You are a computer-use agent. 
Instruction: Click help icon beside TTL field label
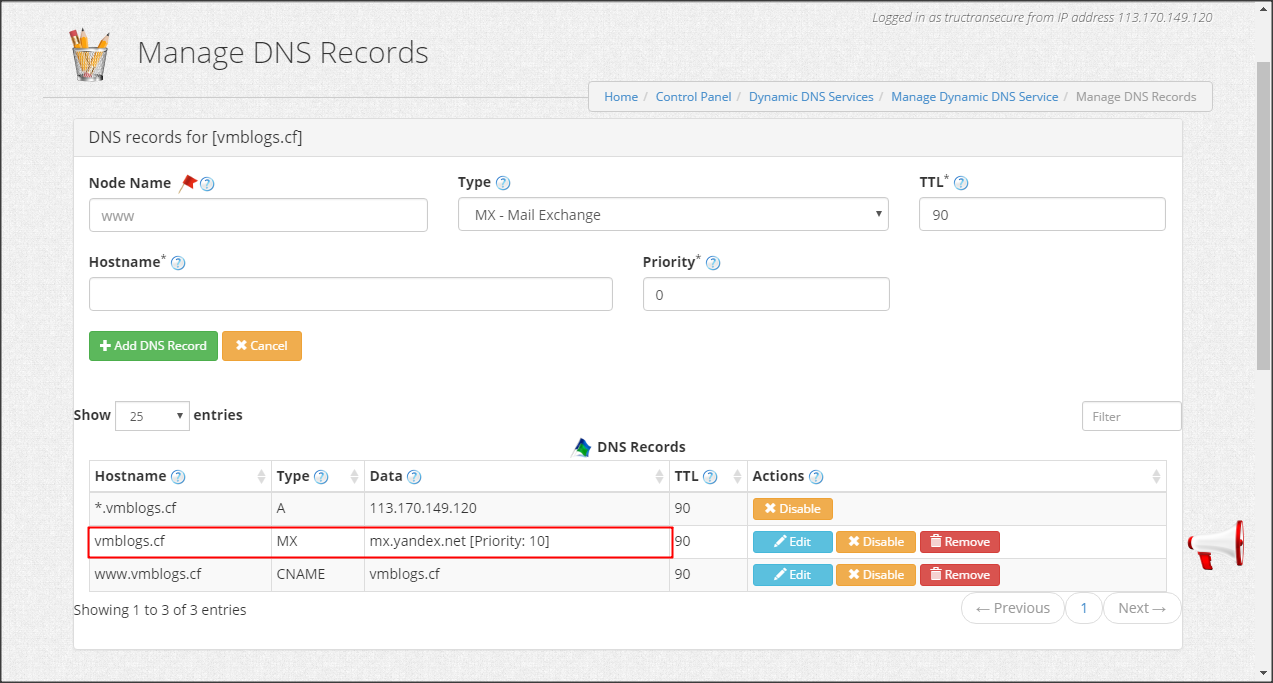coord(961,183)
